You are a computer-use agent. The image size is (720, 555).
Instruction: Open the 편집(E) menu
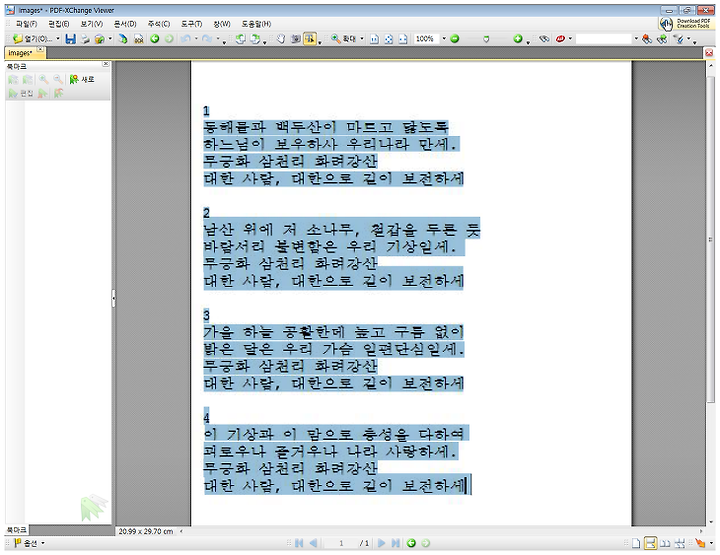pos(59,24)
